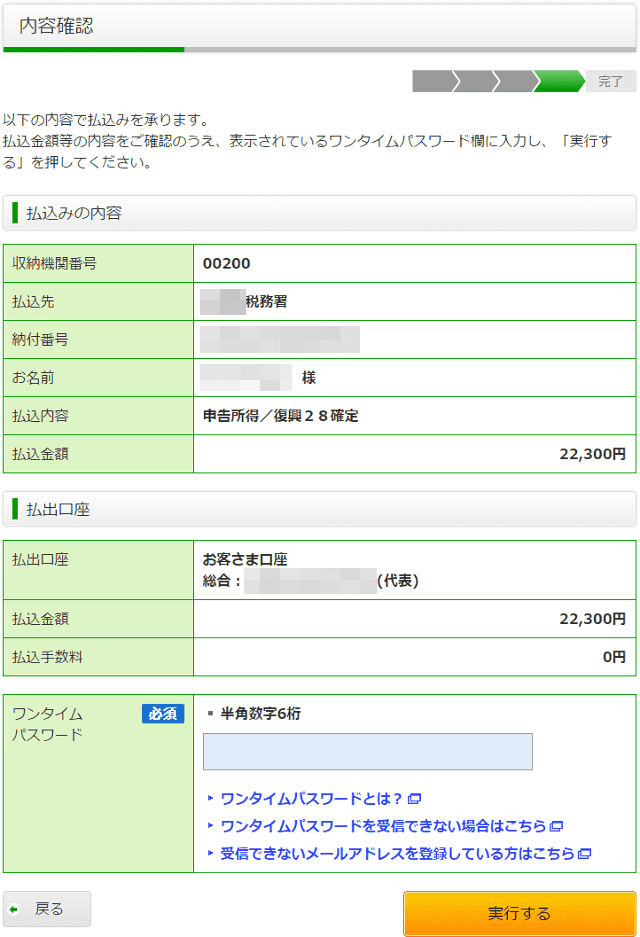This screenshot has height=937, width=640.
Task: Click inside the one-time password input field
Action: 367,751
